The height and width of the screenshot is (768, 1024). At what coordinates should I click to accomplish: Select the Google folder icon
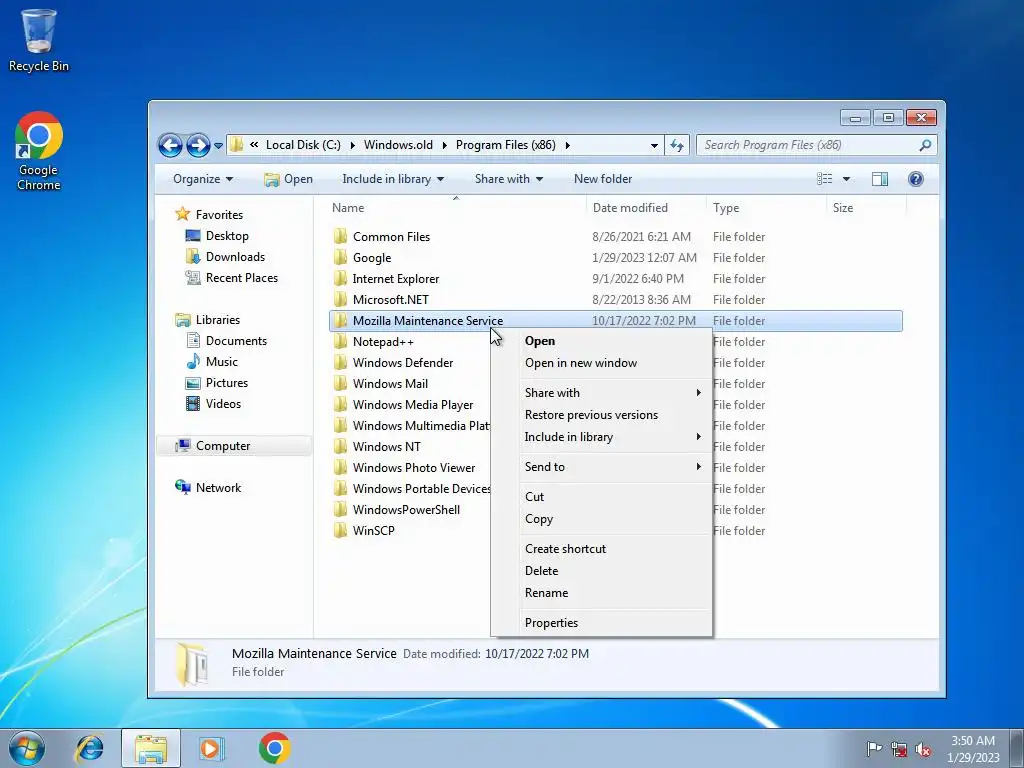tap(340, 257)
